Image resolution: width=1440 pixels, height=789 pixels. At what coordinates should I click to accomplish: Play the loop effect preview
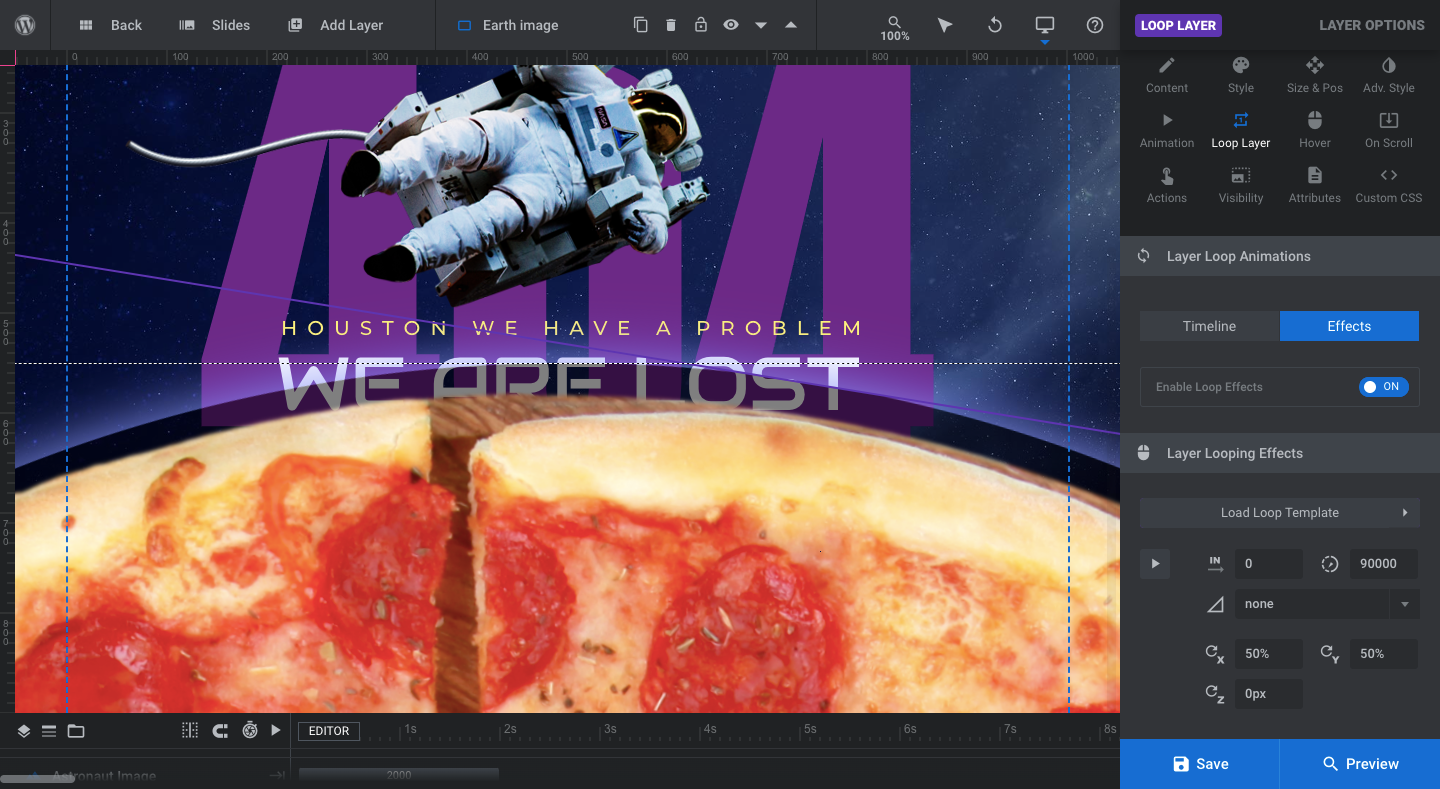pyautogui.click(x=1155, y=564)
